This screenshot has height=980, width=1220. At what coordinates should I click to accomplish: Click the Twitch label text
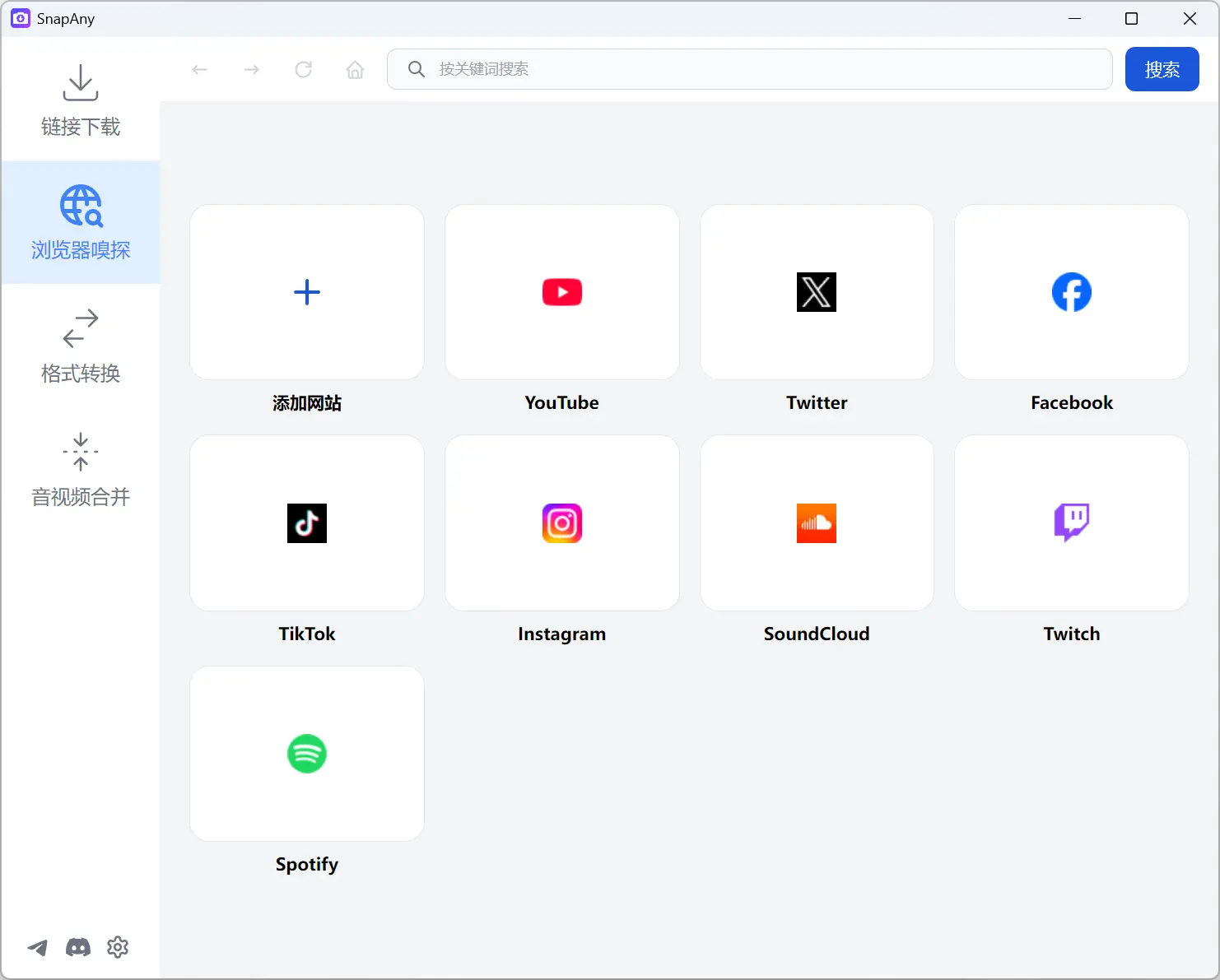[1072, 634]
